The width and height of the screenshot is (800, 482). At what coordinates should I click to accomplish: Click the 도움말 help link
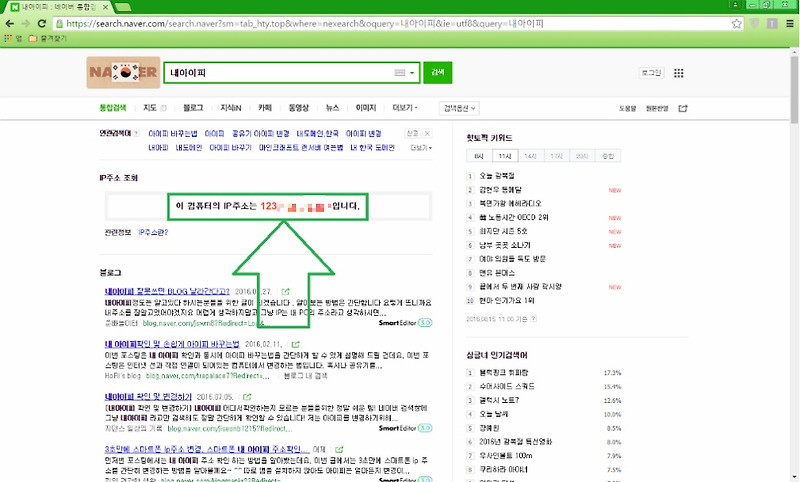[628, 109]
